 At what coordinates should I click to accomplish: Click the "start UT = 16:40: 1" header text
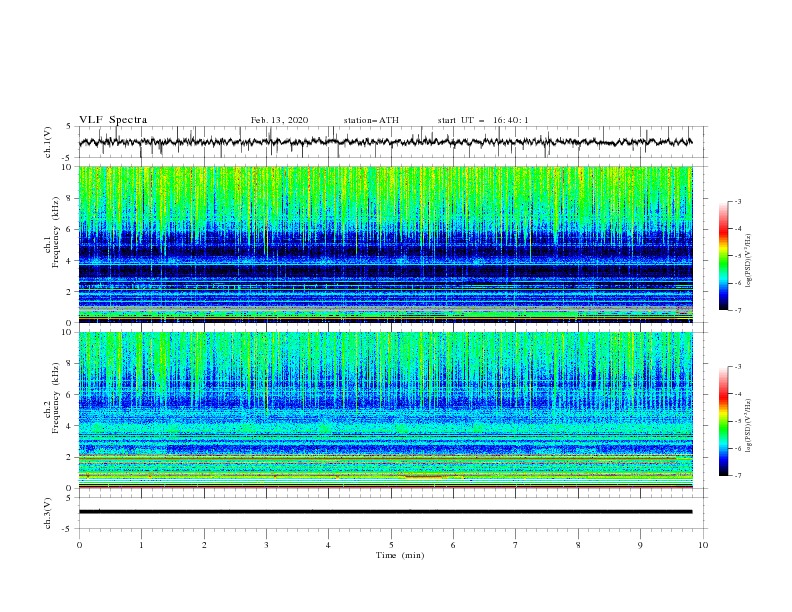pyautogui.click(x=483, y=120)
